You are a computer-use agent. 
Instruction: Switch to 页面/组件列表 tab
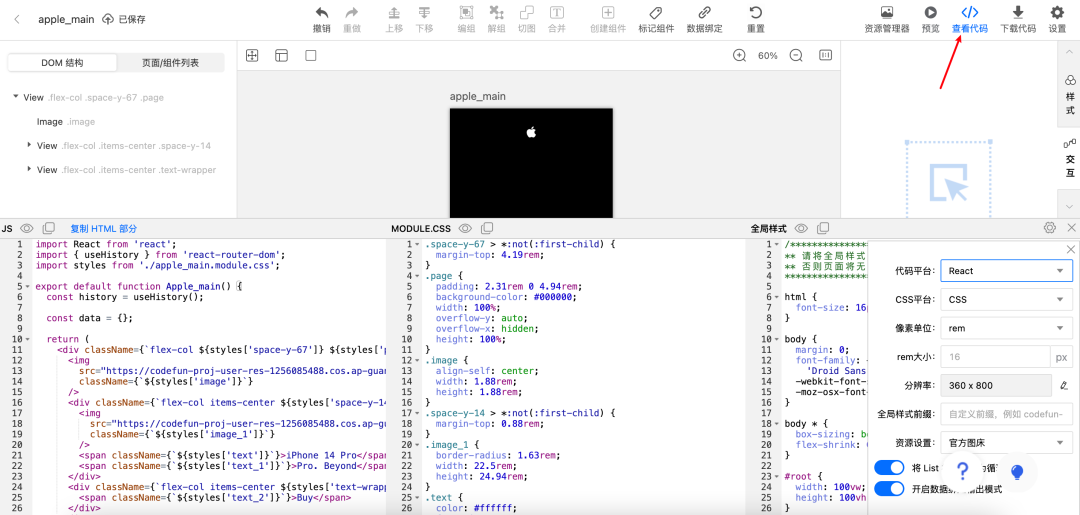170,63
